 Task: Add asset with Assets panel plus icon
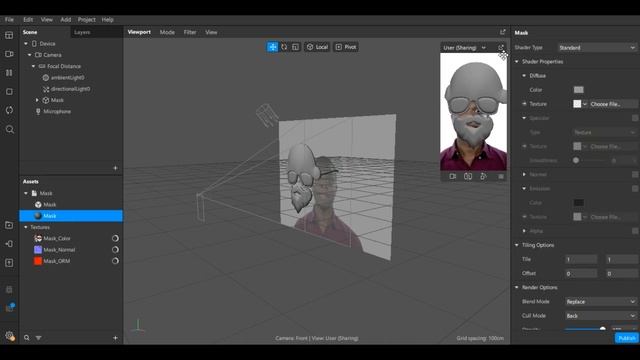coord(115,338)
